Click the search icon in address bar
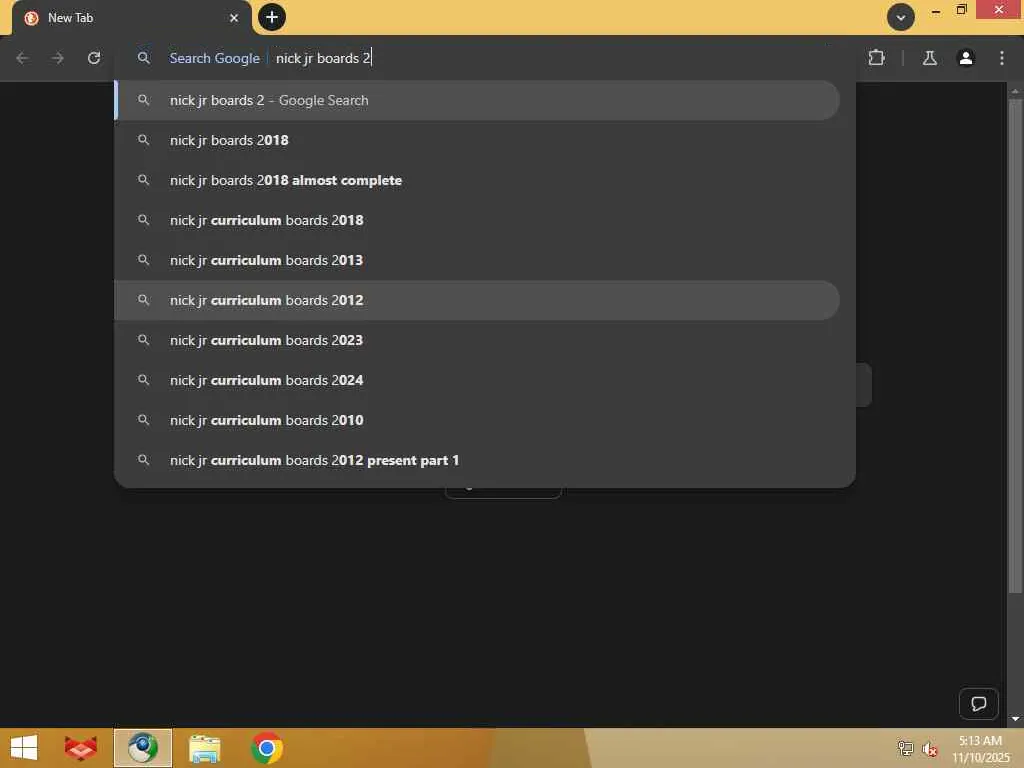The image size is (1024, 768). tap(144, 58)
